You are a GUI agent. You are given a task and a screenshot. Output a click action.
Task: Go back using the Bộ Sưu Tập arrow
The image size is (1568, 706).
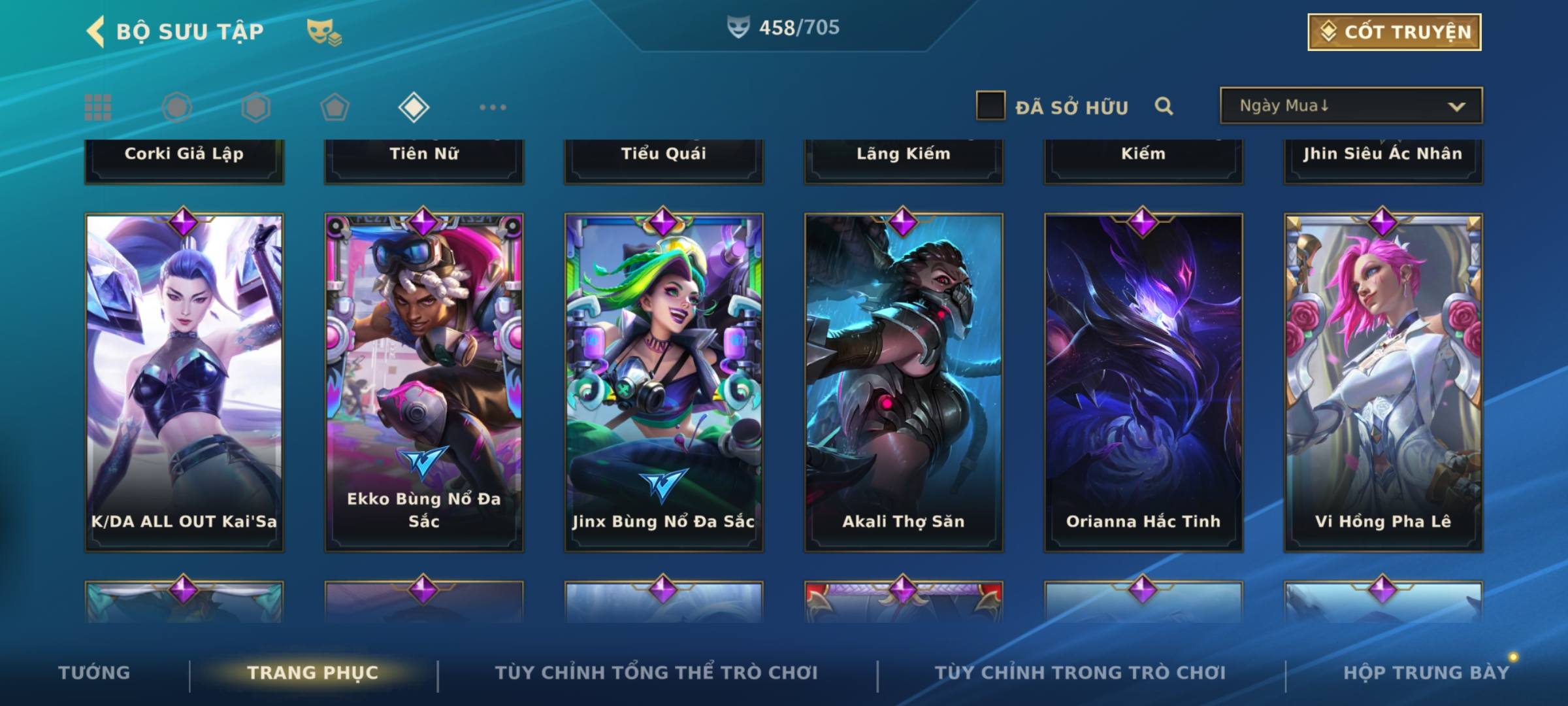coord(95,31)
